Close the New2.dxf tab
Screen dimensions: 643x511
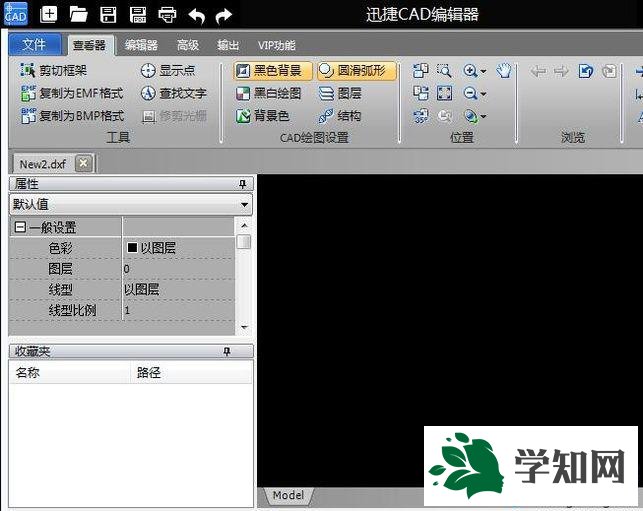click(84, 163)
